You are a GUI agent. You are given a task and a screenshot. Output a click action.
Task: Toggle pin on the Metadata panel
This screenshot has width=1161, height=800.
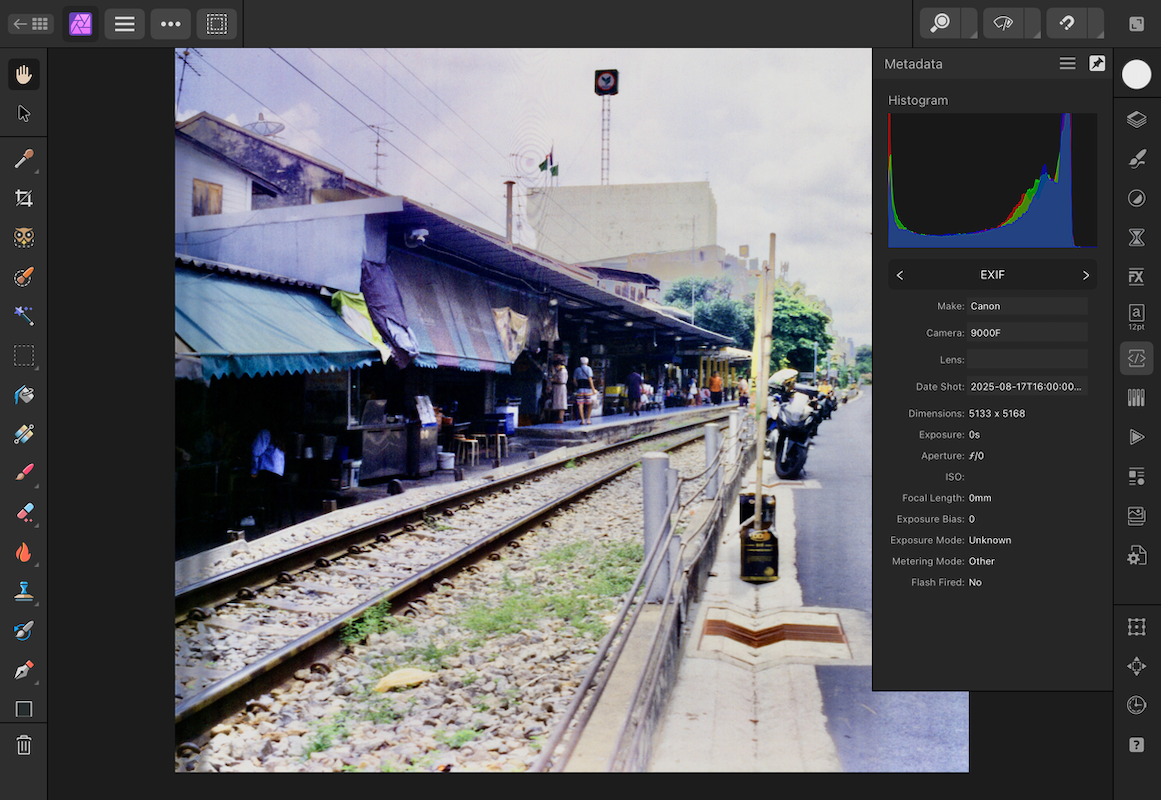[1097, 63]
